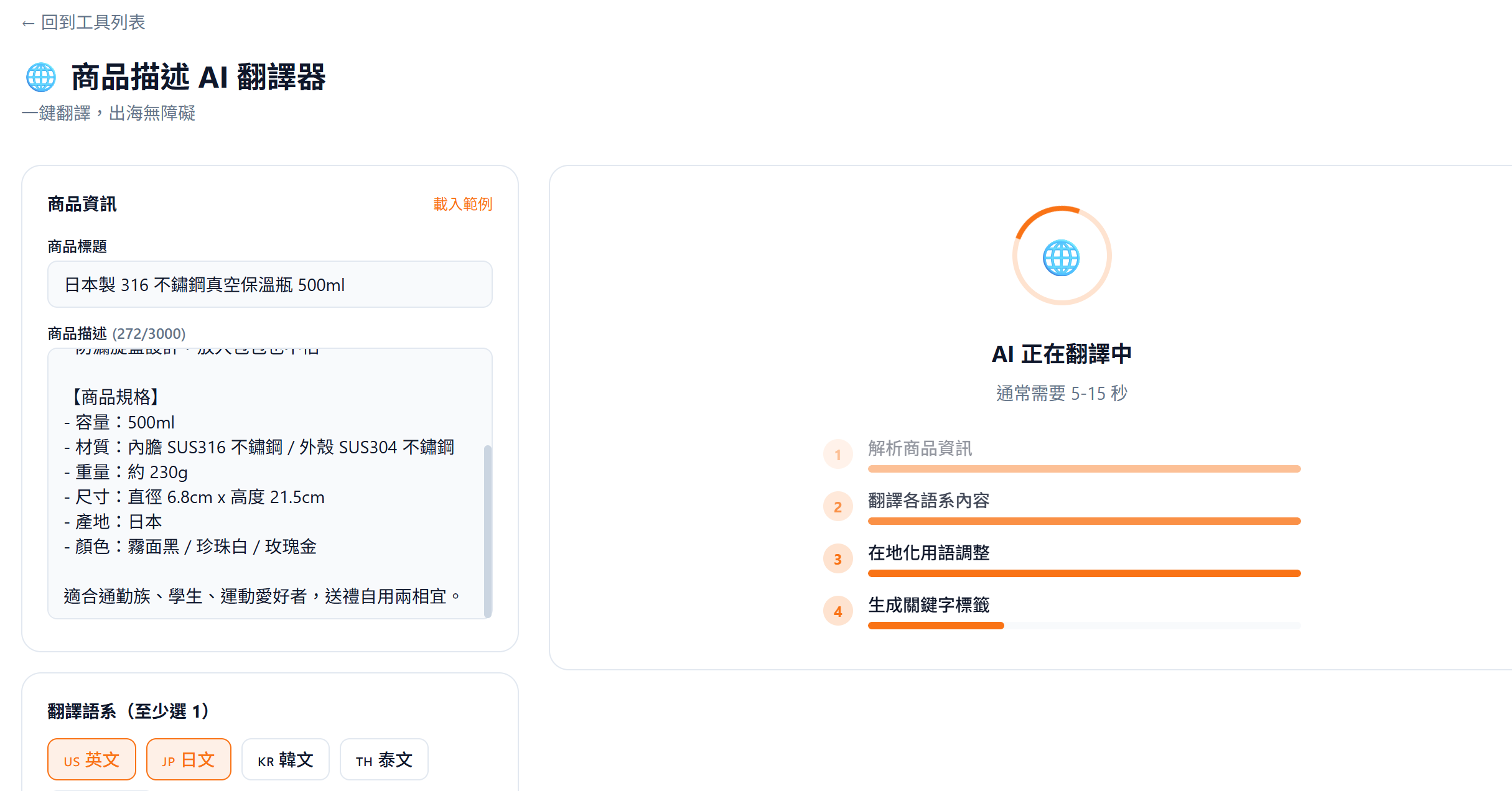
Task: Enable the KR 韓文 language chip
Action: coord(285,759)
